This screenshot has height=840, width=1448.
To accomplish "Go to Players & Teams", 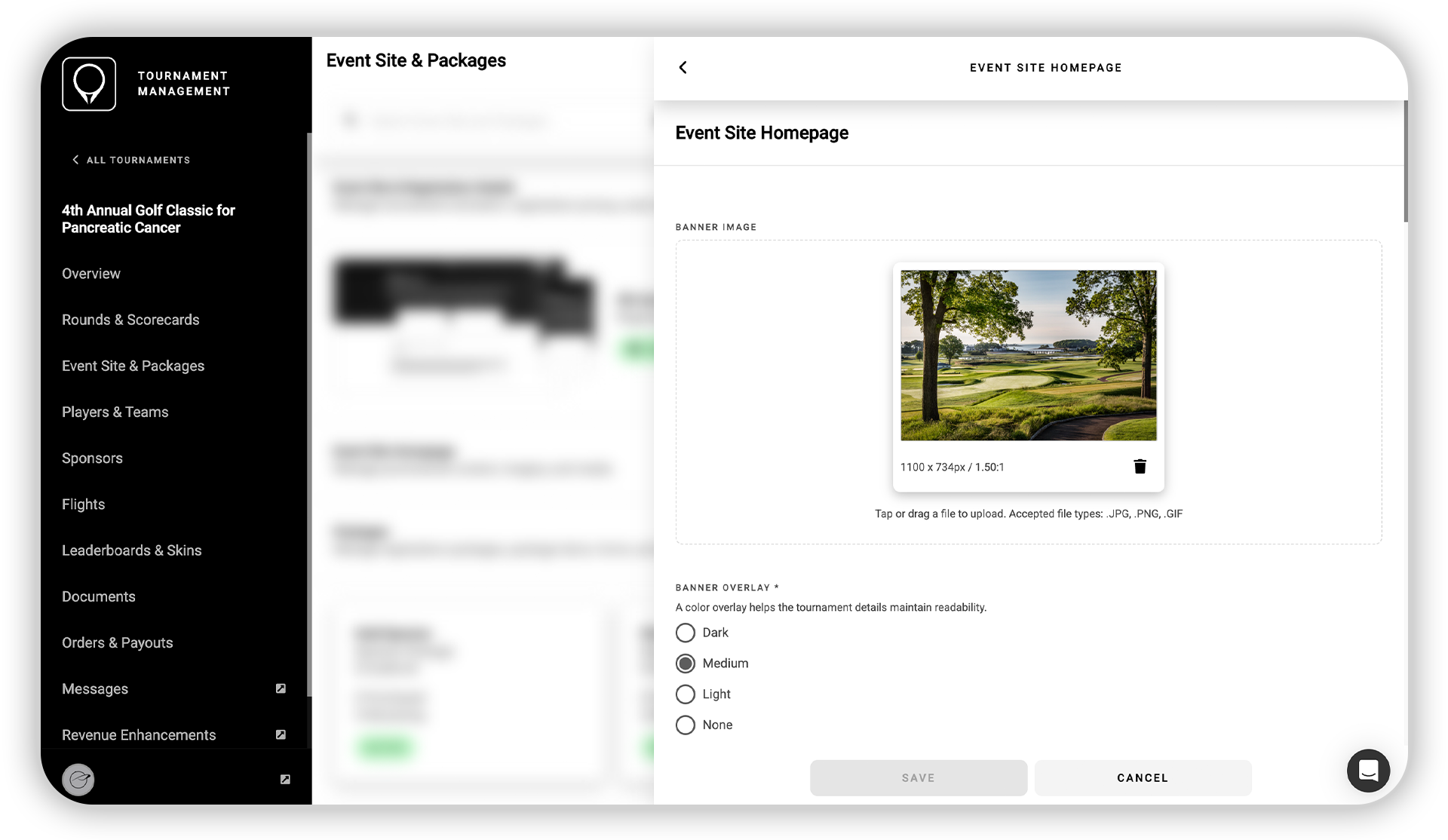I will (x=115, y=412).
